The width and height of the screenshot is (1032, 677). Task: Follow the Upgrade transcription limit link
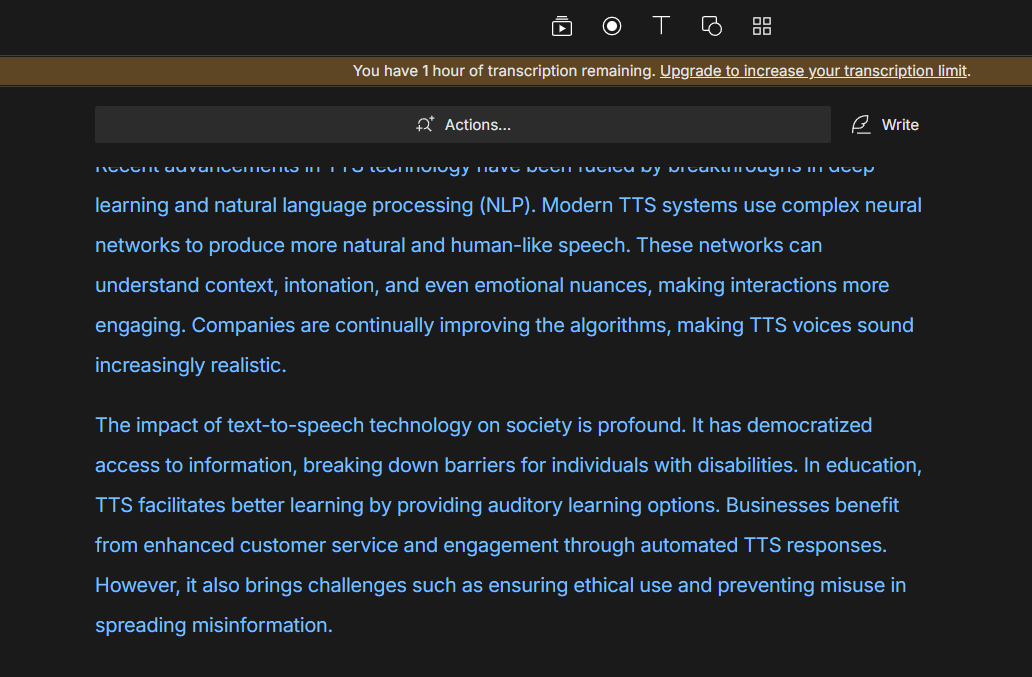(x=813, y=71)
